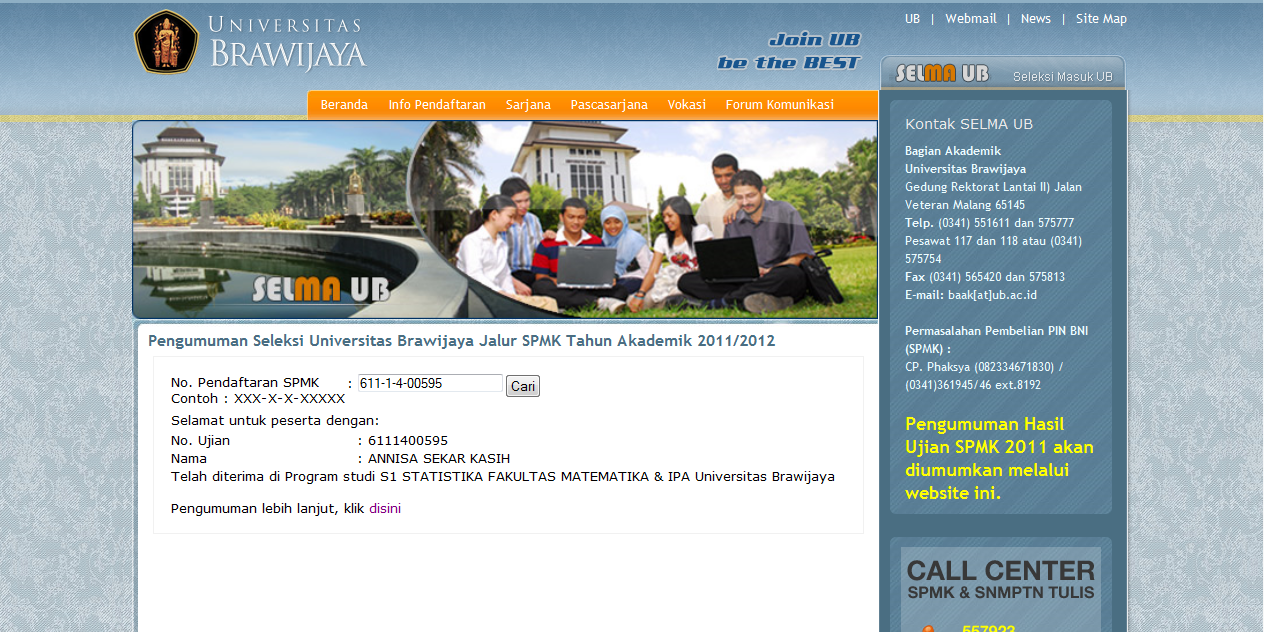Click the Telp. (0341) 551611 line

(x=990, y=223)
